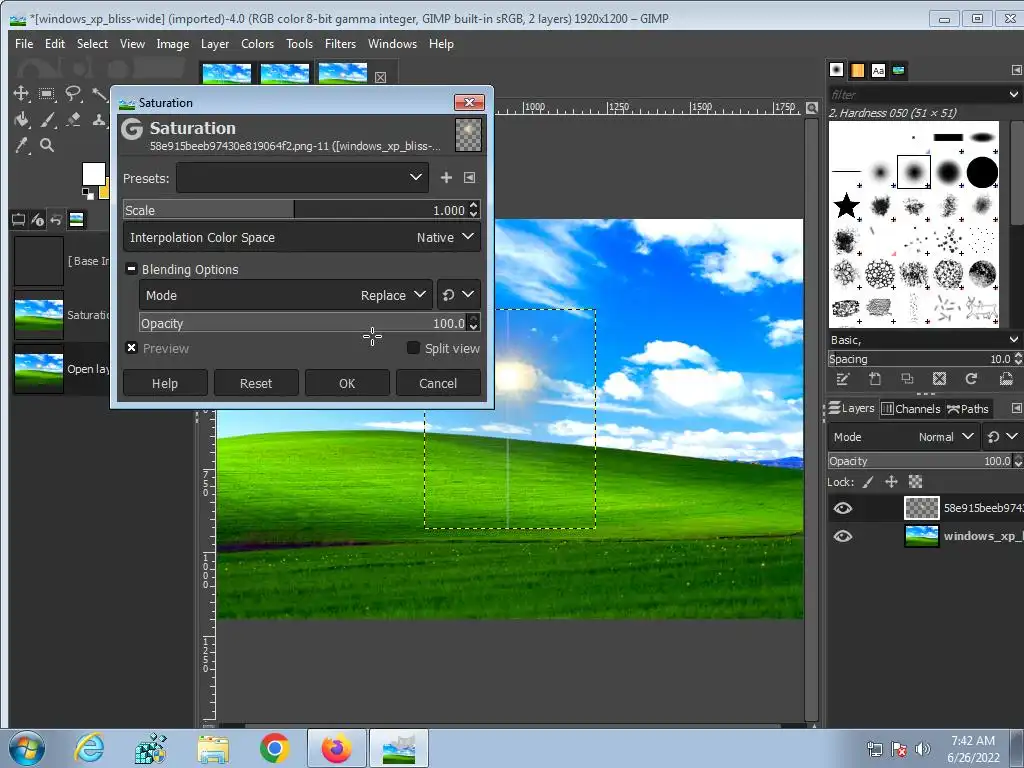Toggle Lock position and size icon

pyautogui.click(x=891, y=482)
